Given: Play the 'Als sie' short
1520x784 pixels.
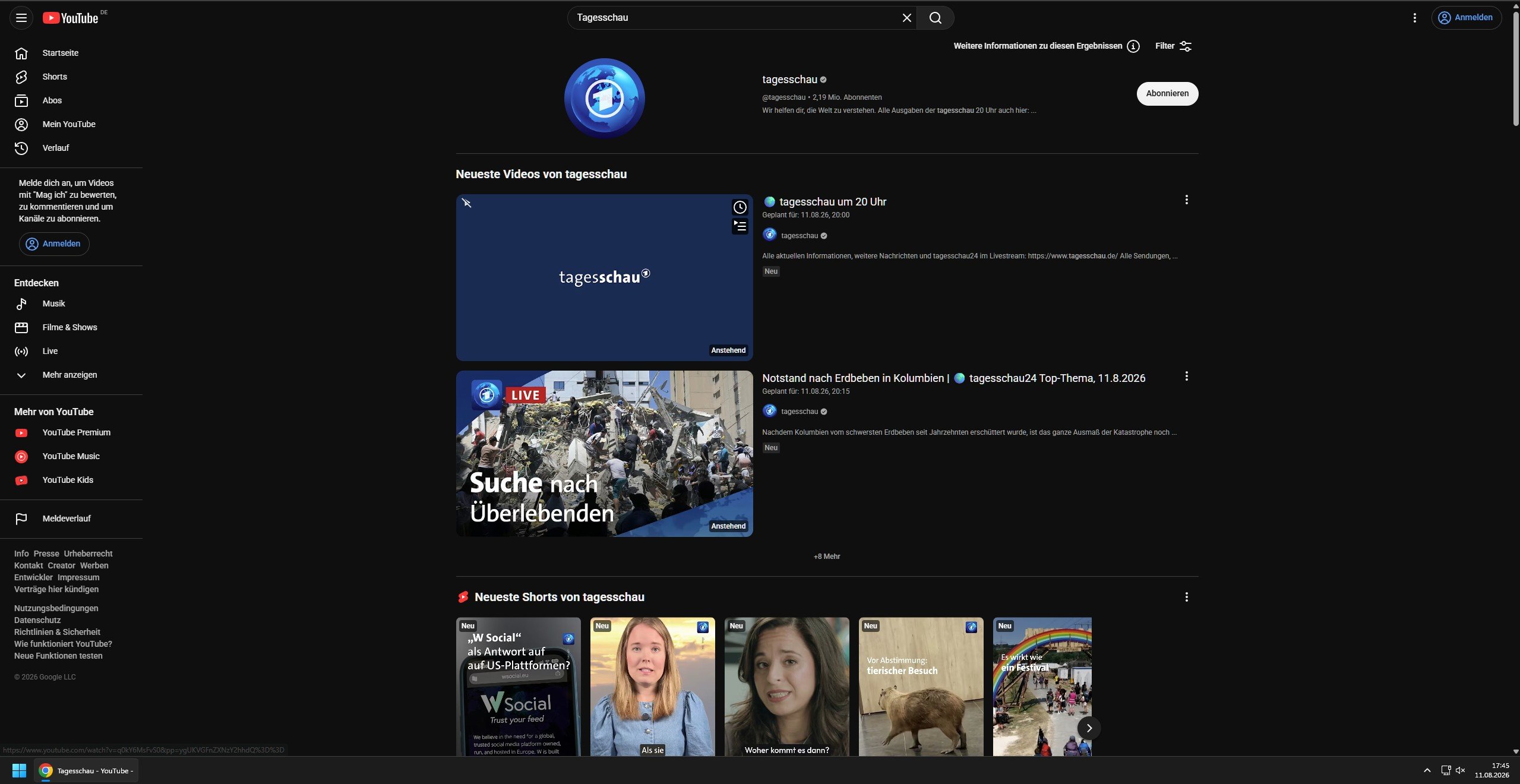Looking at the screenshot, I should (x=653, y=687).
